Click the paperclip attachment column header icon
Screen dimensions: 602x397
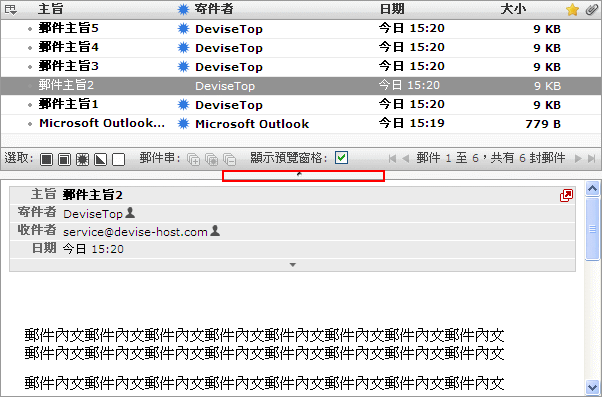click(x=592, y=10)
